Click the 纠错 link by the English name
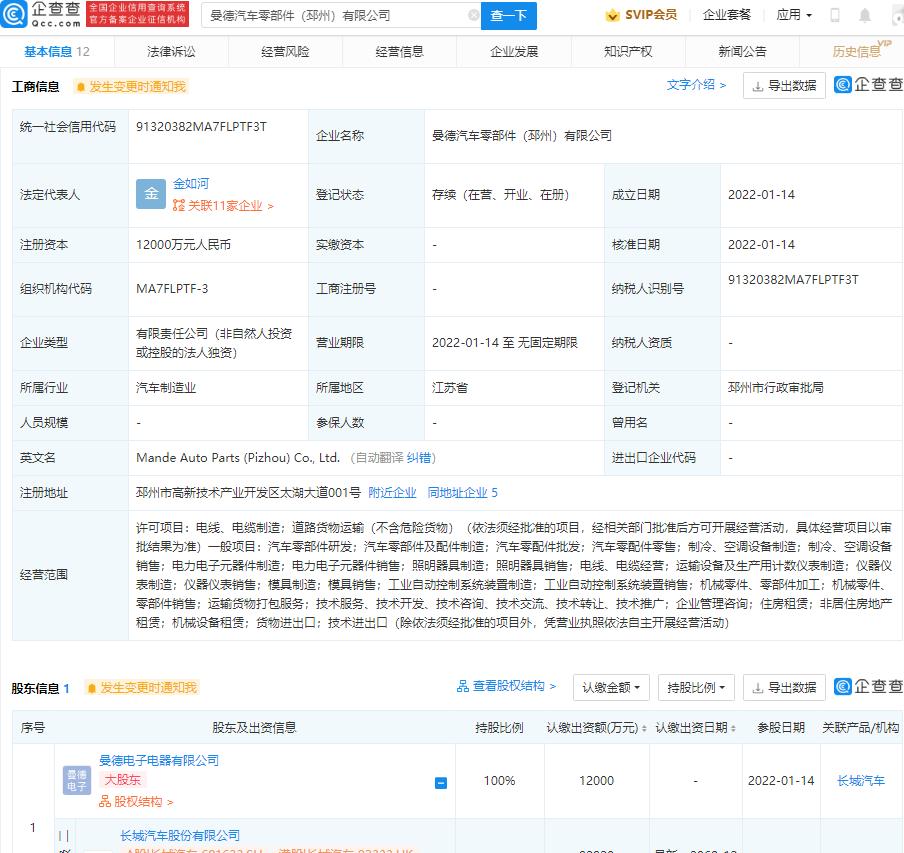The width and height of the screenshot is (904, 853). point(419,458)
